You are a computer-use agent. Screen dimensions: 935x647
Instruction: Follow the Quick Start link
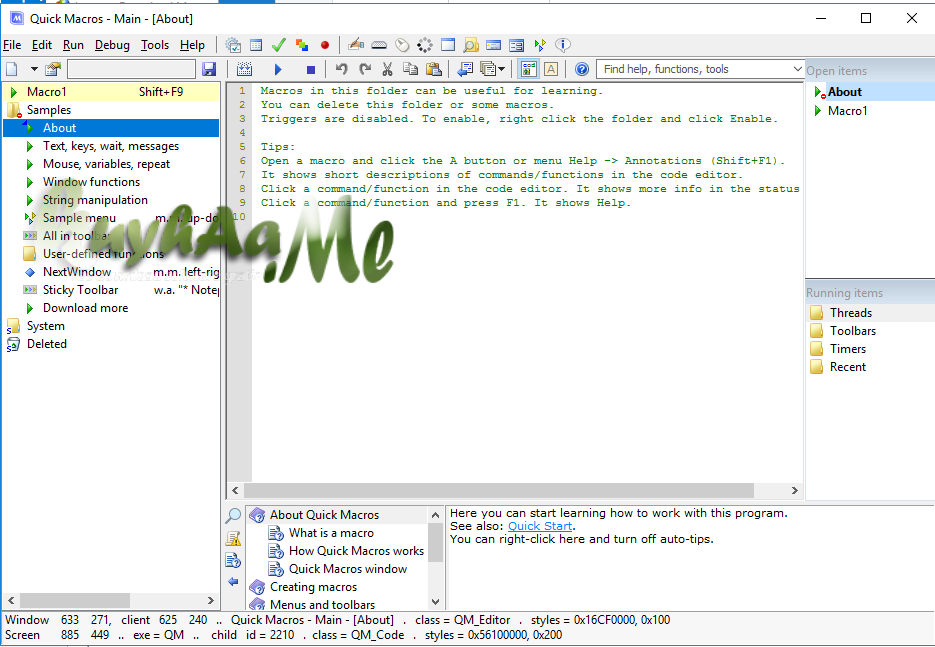(x=540, y=526)
